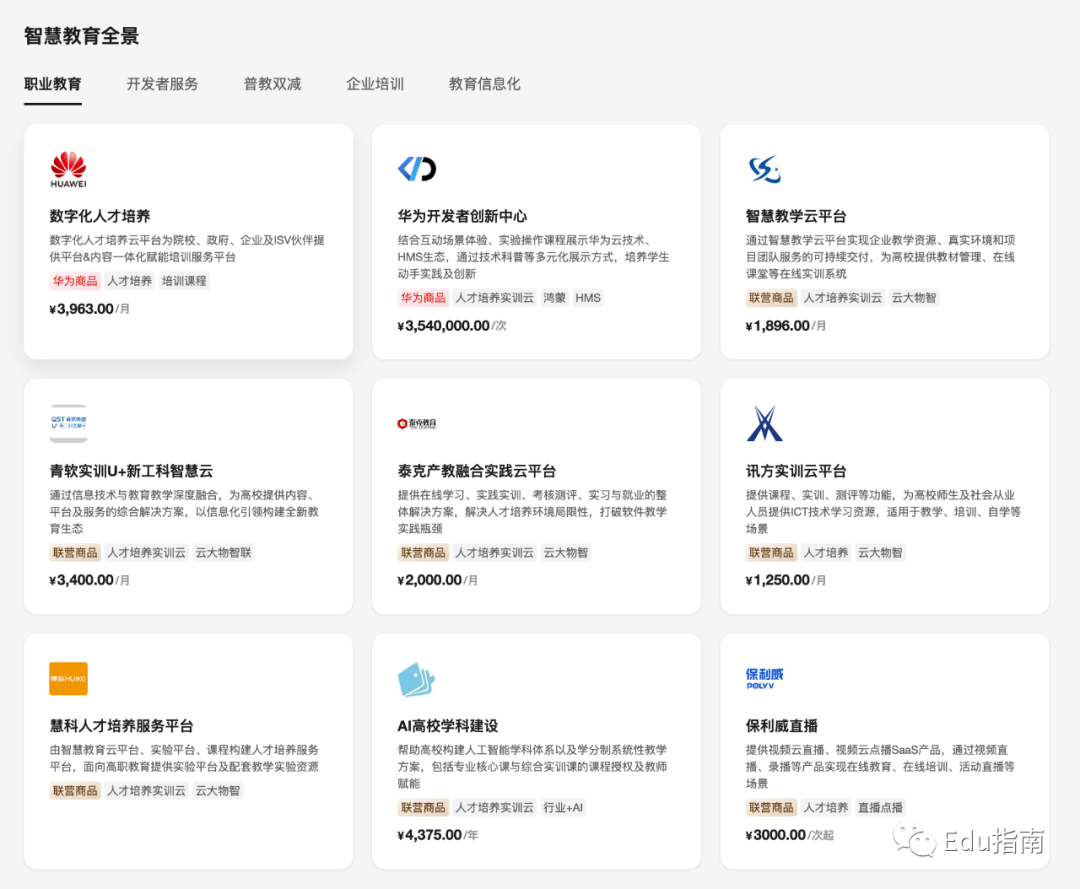This screenshot has height=889, width=1080.
Task: Click the ¥3,963.00/月 price
Action: point(90,308)
